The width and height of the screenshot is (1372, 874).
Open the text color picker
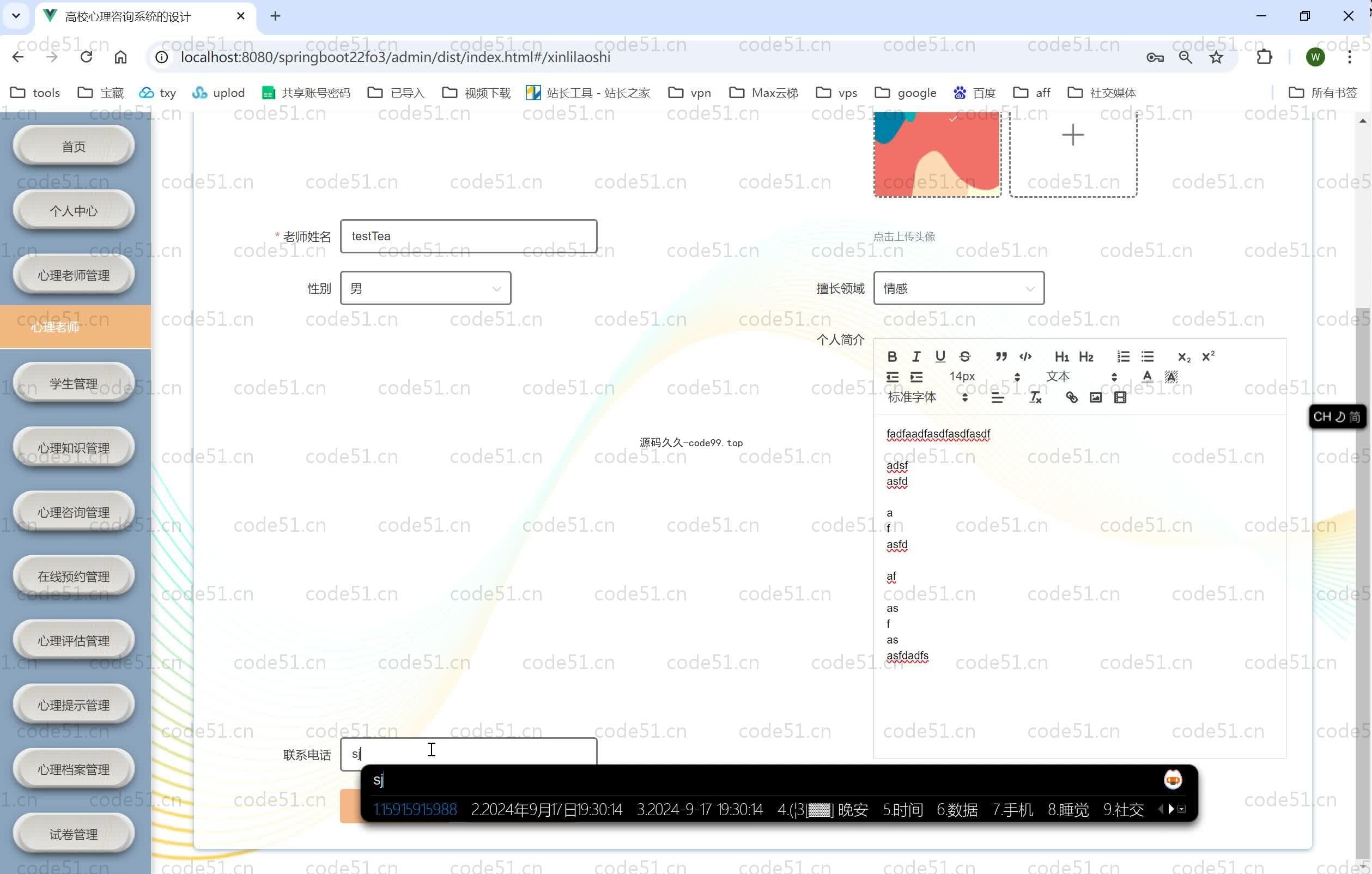[1147, 377]
